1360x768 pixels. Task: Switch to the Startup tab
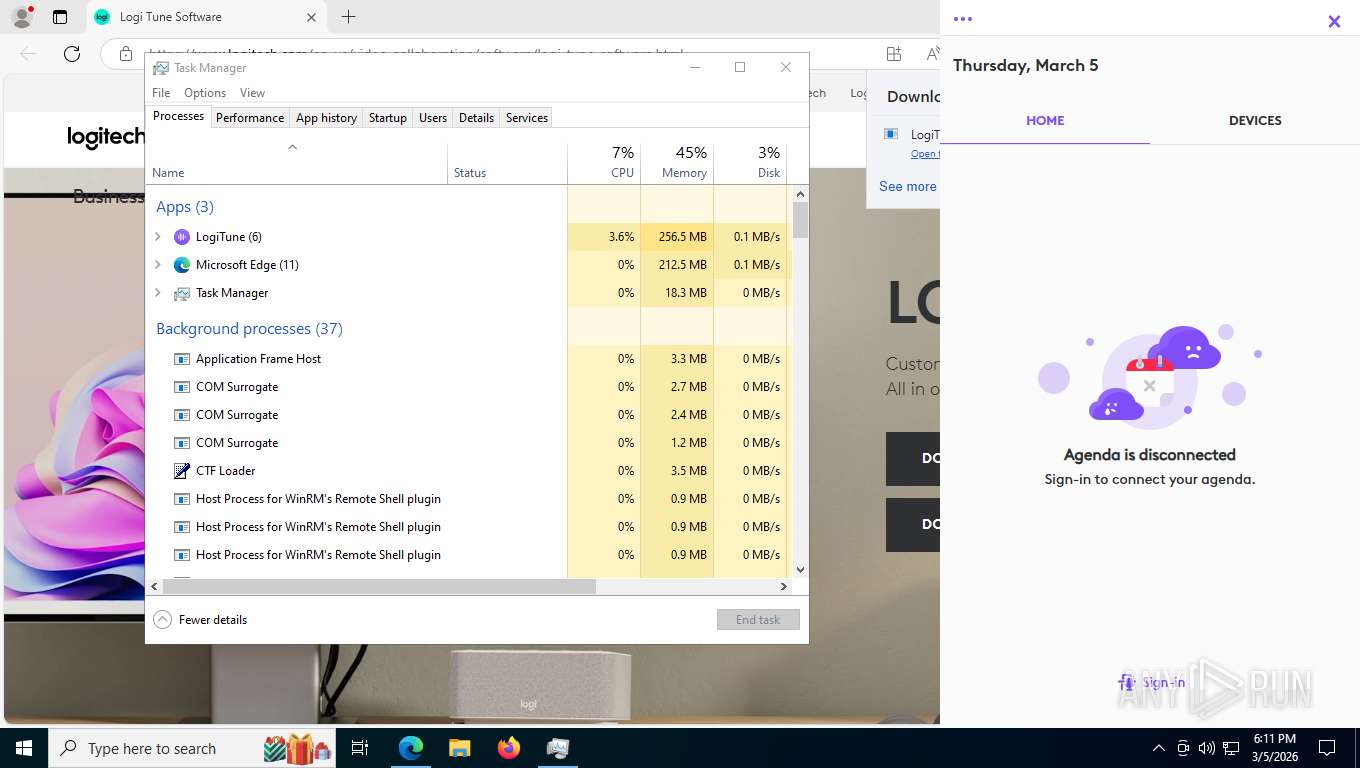pyautogui.click(x=388, y=118)
